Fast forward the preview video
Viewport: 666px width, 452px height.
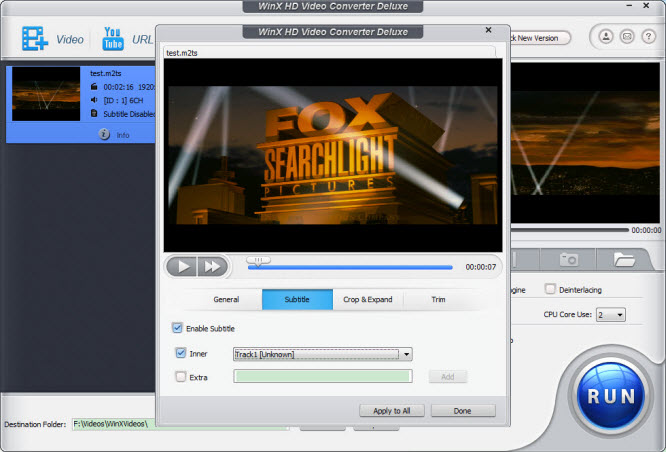click(212, 267)
